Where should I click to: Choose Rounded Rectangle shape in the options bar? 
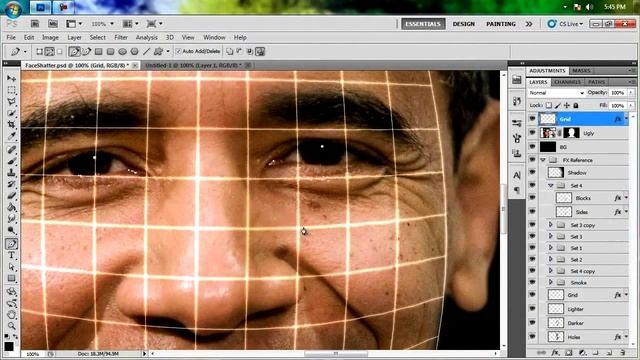pyautogui.click(x=110, y=51)
